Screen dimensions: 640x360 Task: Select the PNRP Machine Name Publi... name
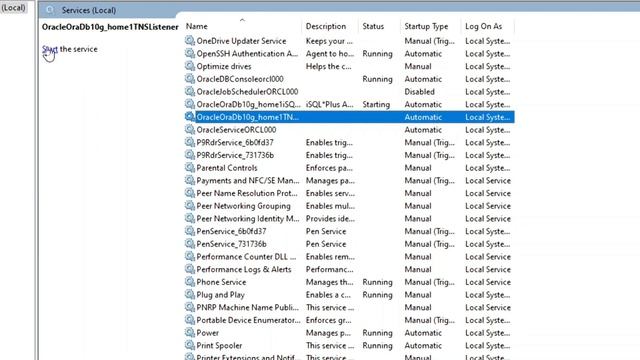pos(247,307)
